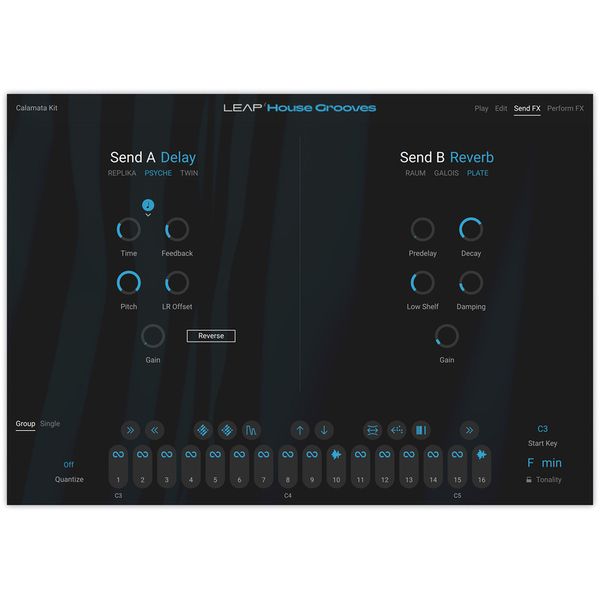Toggle the Tonality lock icon
The width and height of the screenshot is (600, 600).
(x=529, y=479)
